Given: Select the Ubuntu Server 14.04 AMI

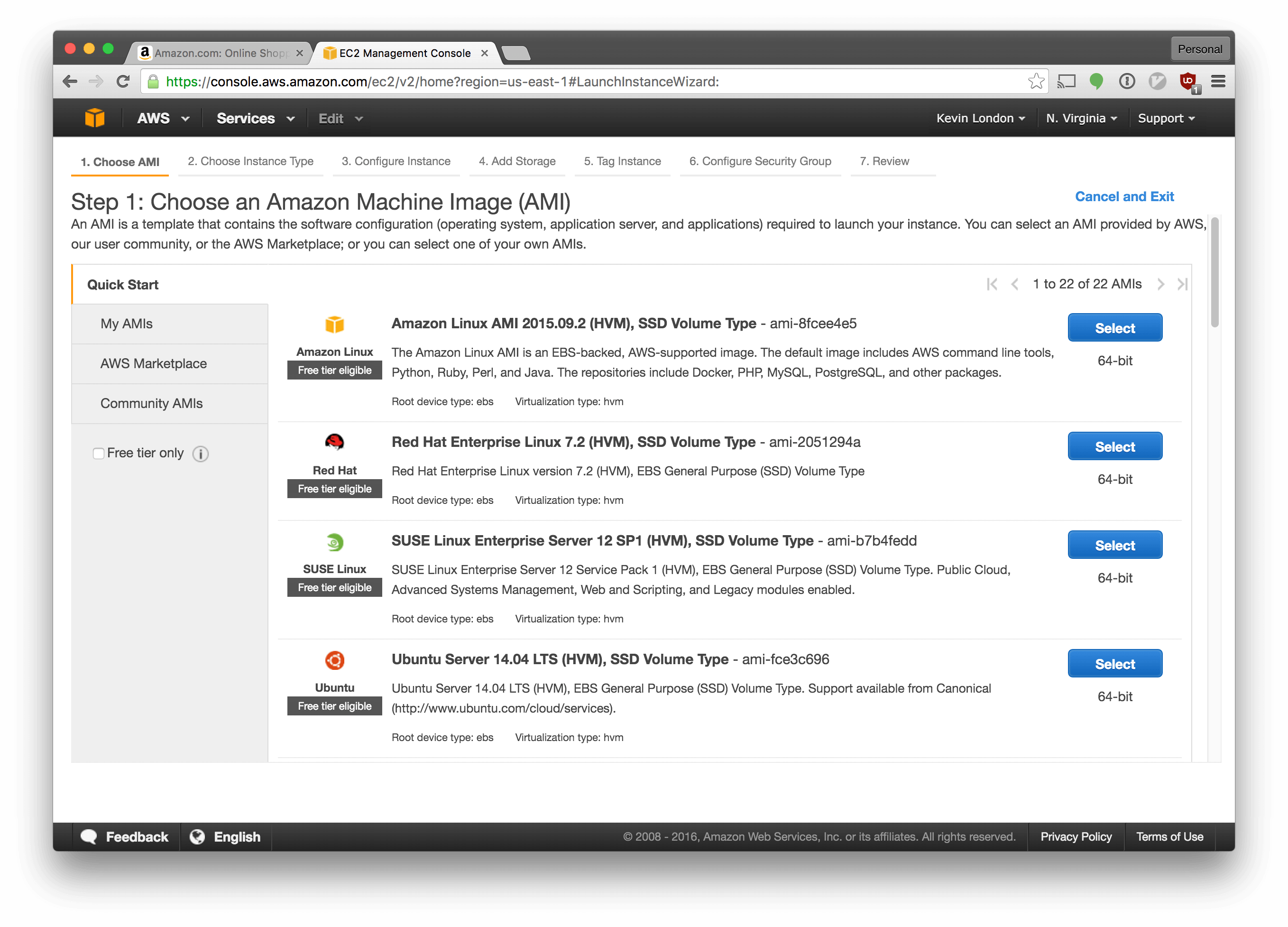Looking at the screenshot, I should [x=1114, y=663].
